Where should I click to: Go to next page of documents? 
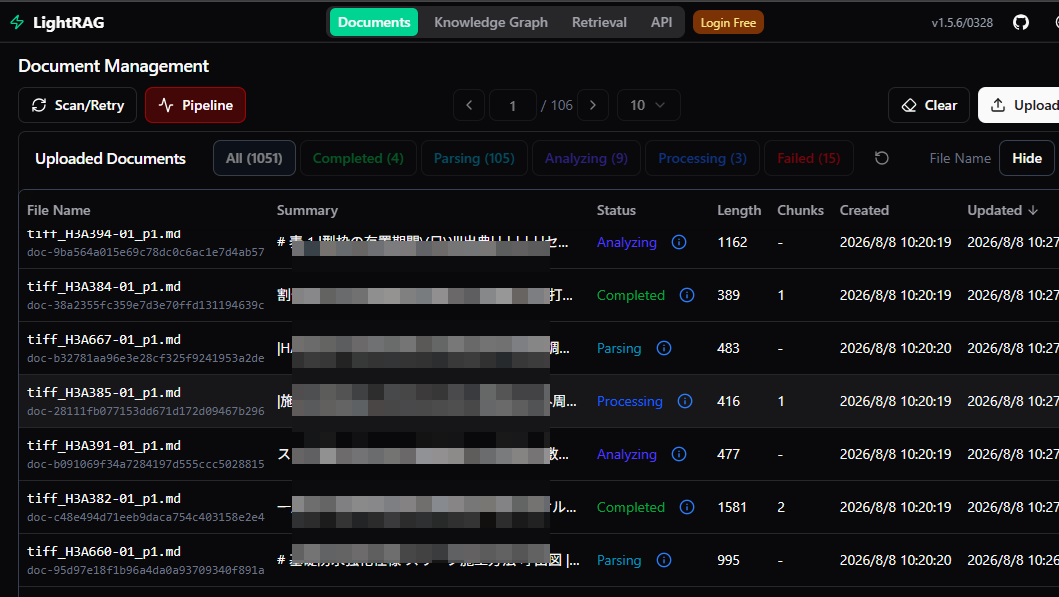coord(593,105)
